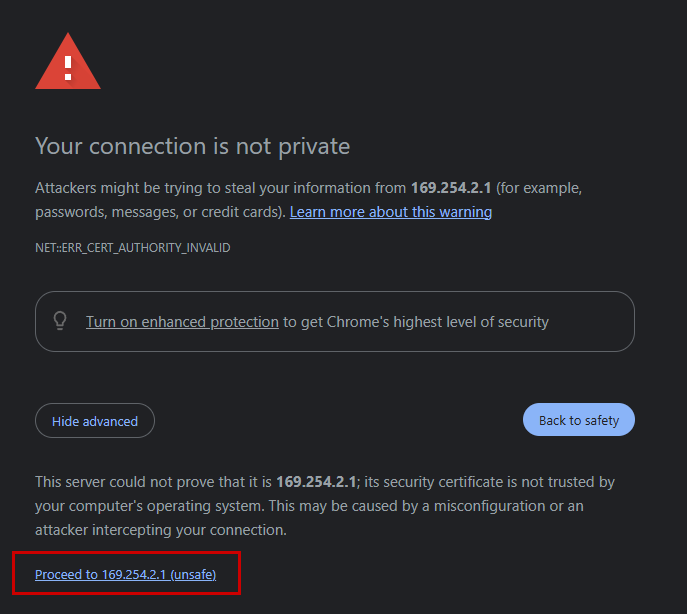The image size is (687, 614).
Task: Click the red warning triangle icon
Action: tap(68, 63)
